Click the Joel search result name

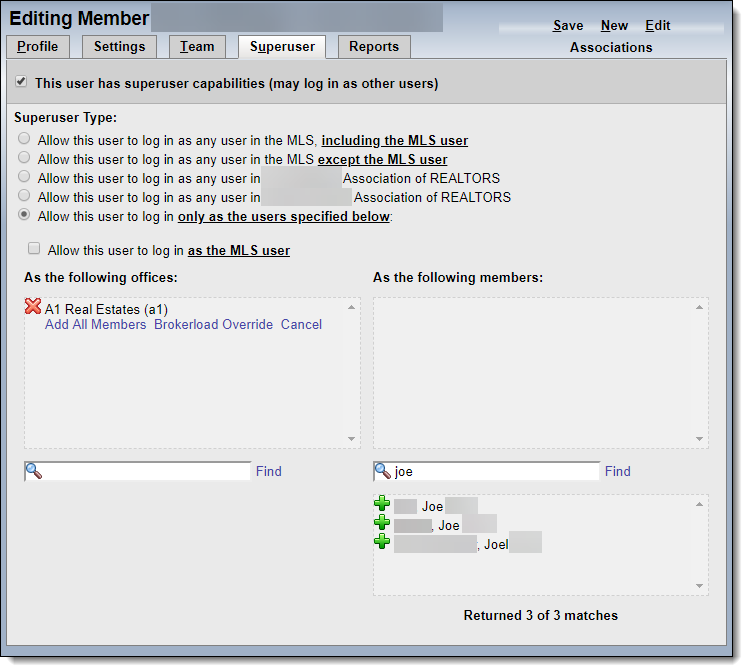coord(496,545)
